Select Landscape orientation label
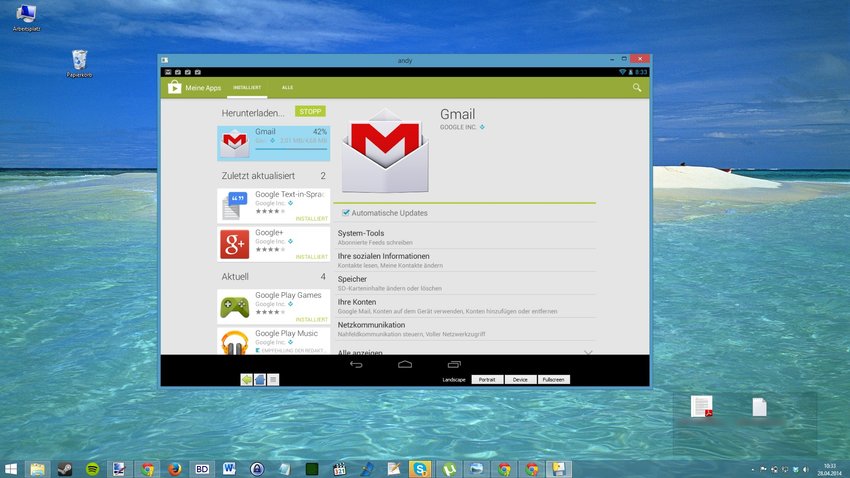 point(454,379)
